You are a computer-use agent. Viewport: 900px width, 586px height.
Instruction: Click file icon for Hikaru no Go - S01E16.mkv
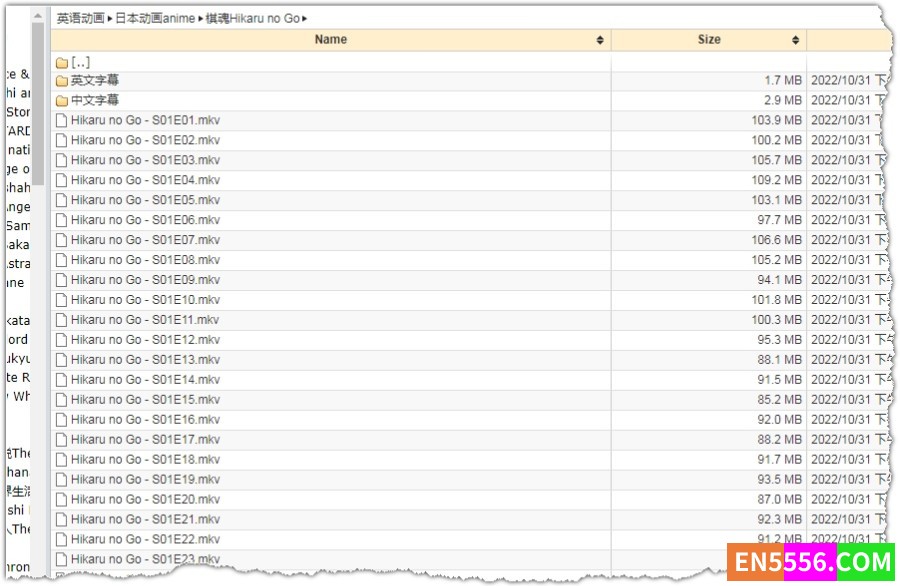61,420
